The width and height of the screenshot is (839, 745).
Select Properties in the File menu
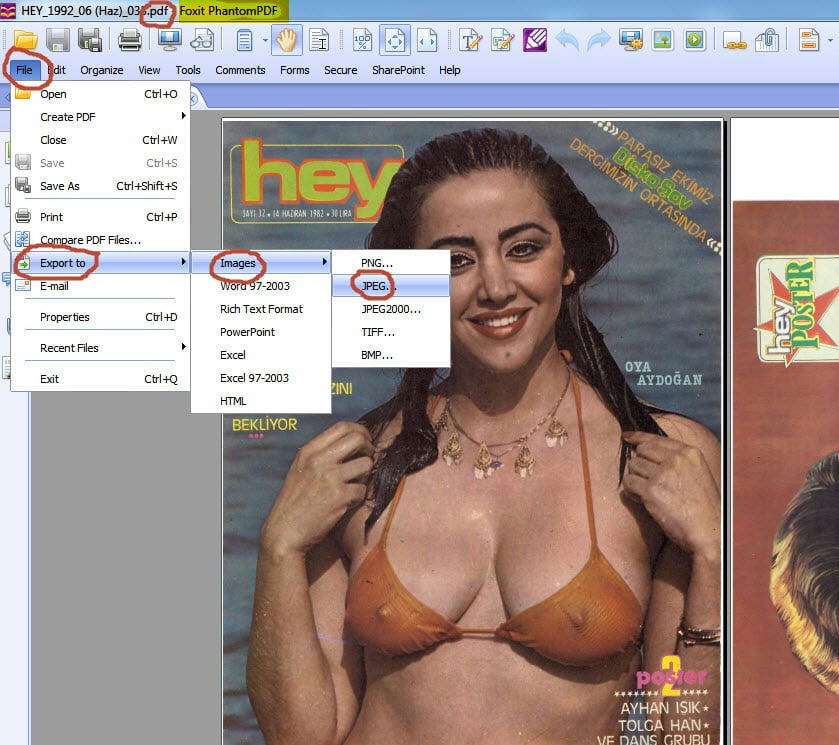[x=65, y=317]
